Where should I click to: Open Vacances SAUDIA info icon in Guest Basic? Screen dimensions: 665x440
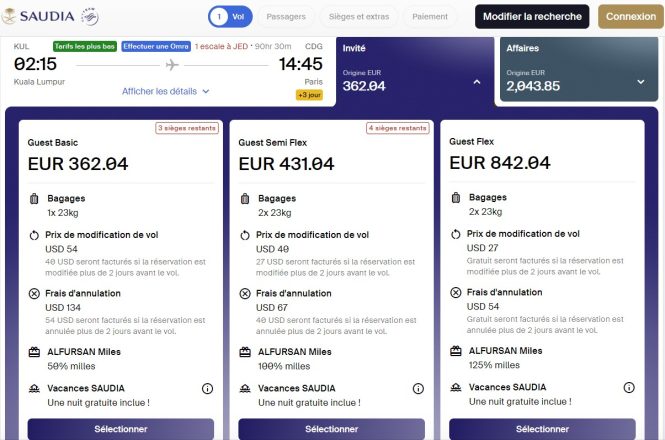pyautogui.click(x=207, y=389)
